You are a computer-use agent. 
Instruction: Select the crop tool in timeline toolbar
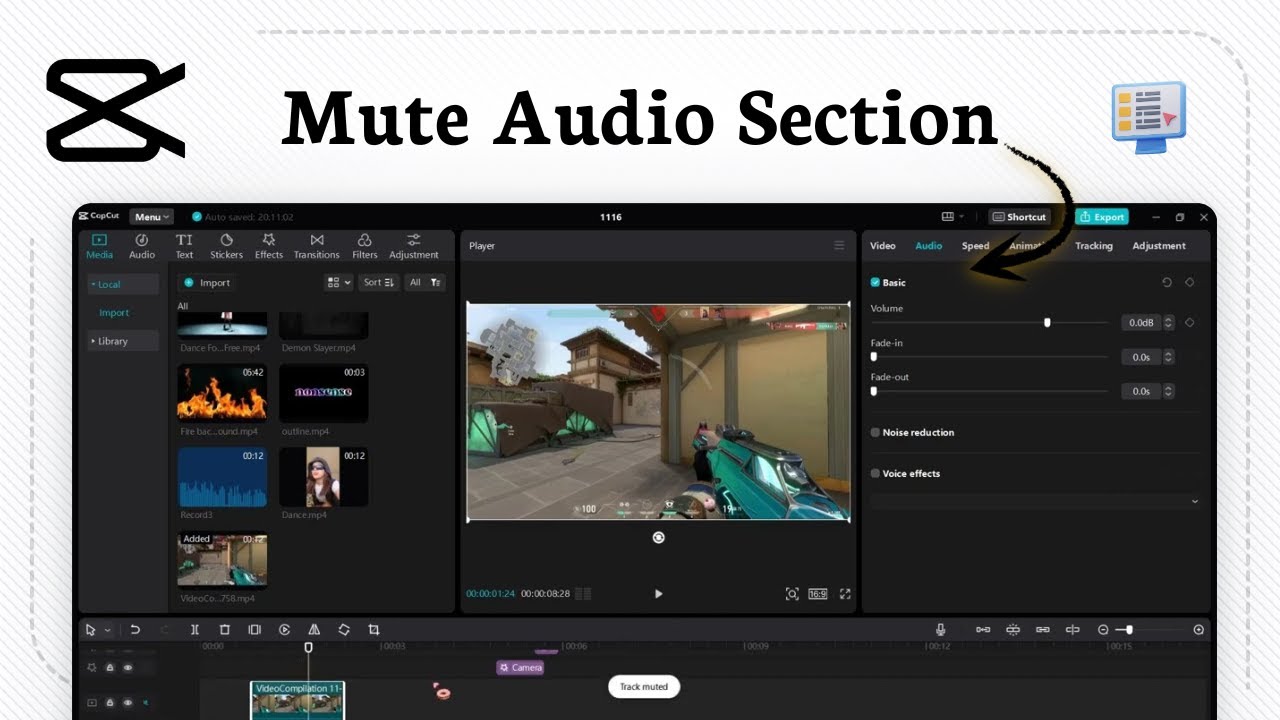point(374,630)
